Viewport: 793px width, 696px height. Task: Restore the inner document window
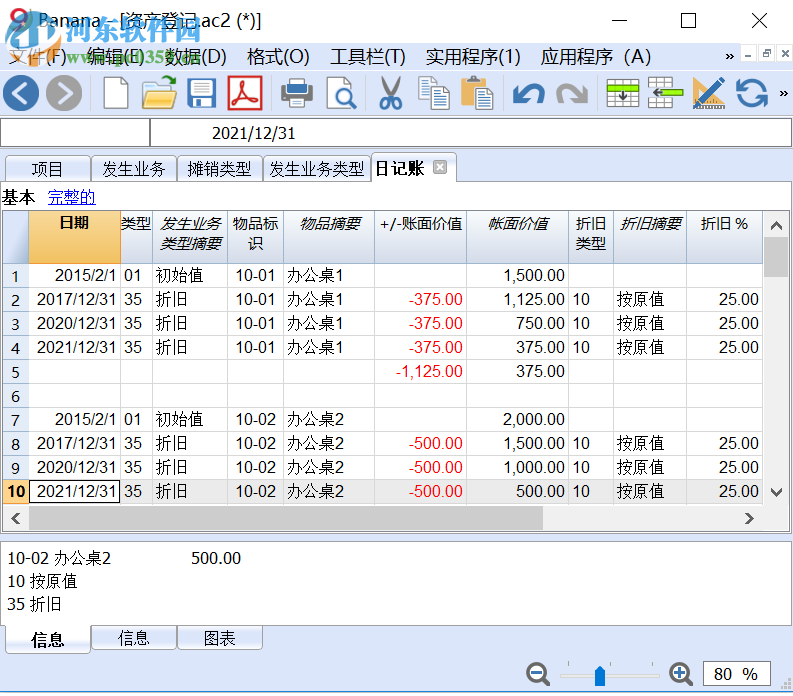point(767,53)
